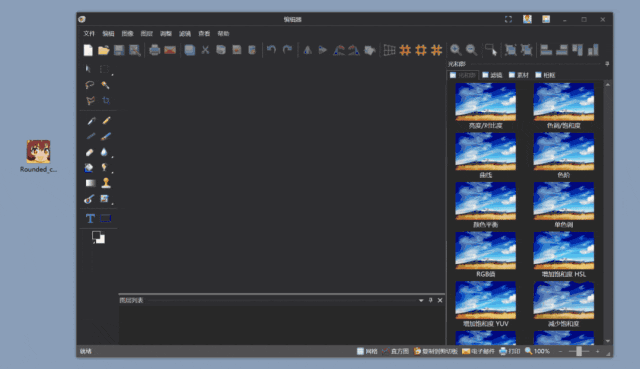Toggle the 直方图 histogram in status bar

coord(396,351)
